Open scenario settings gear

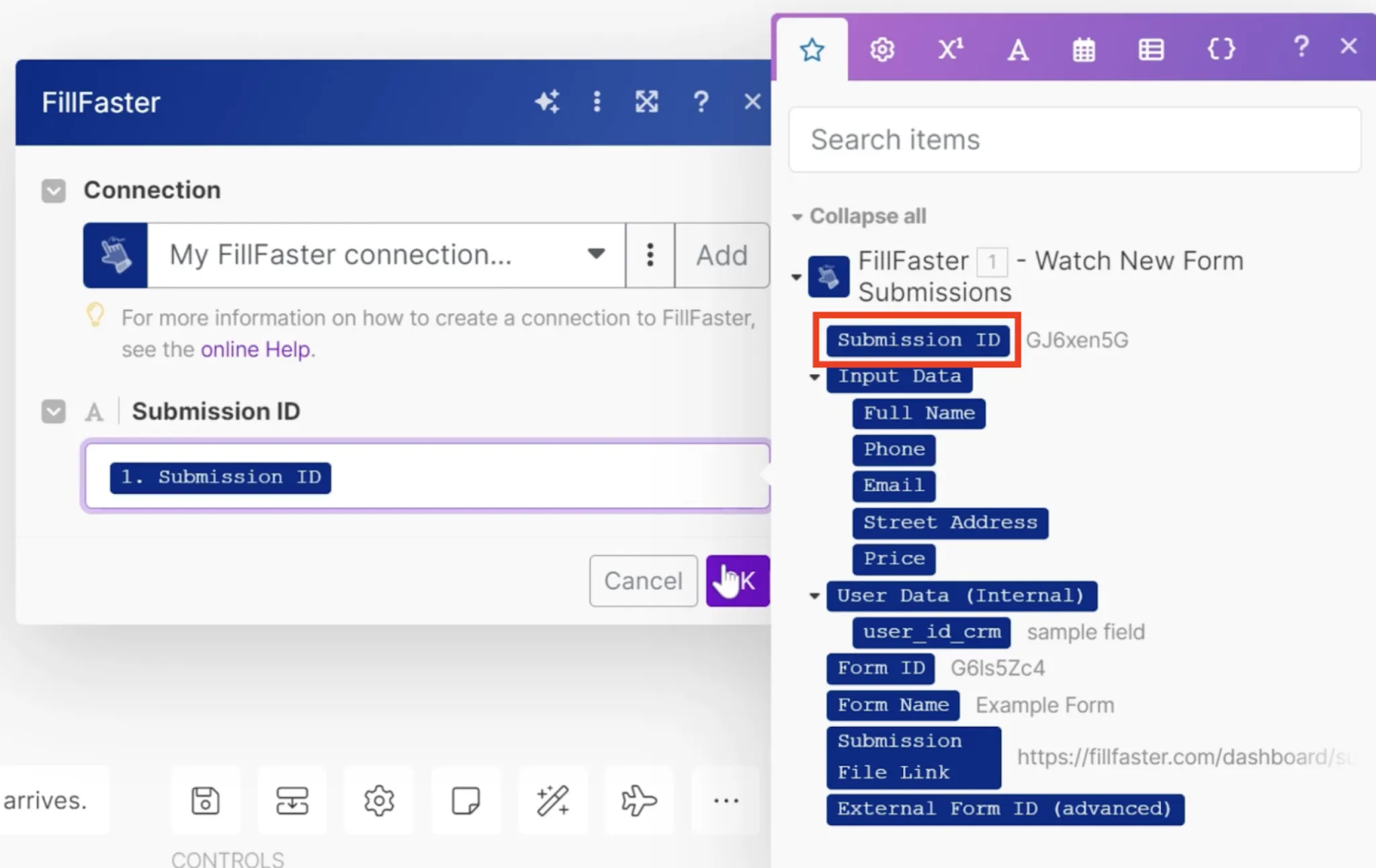[x=379, y=800]
